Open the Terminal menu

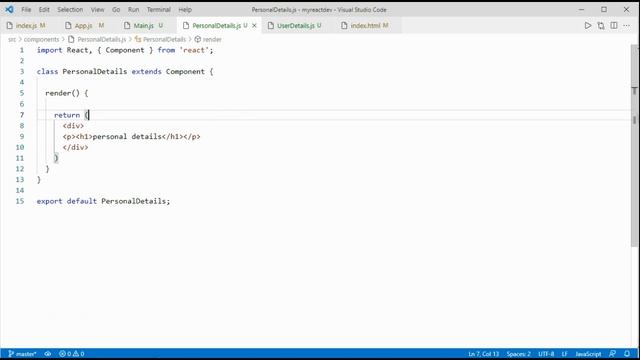(x=159, y=9)
